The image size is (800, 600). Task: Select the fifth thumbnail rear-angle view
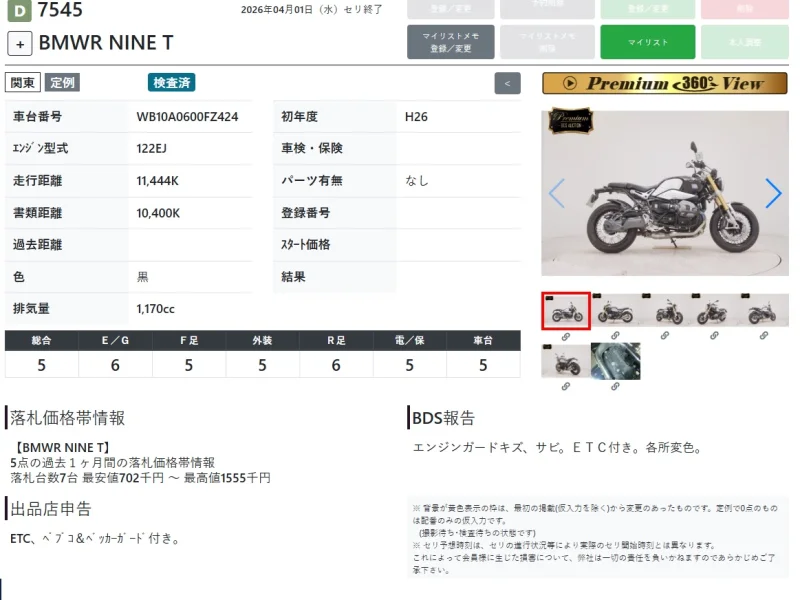[x=764, y=310]
